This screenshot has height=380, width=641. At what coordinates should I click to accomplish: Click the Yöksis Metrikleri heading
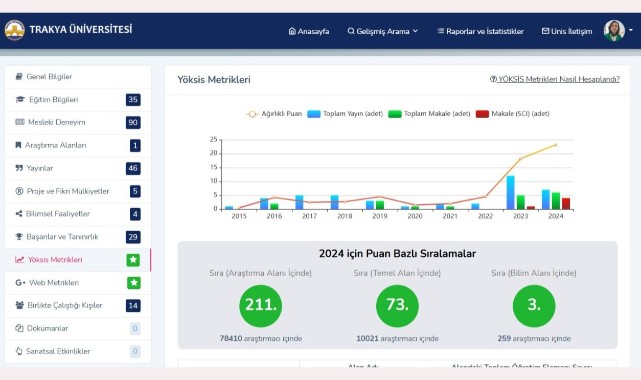point(214,80)
